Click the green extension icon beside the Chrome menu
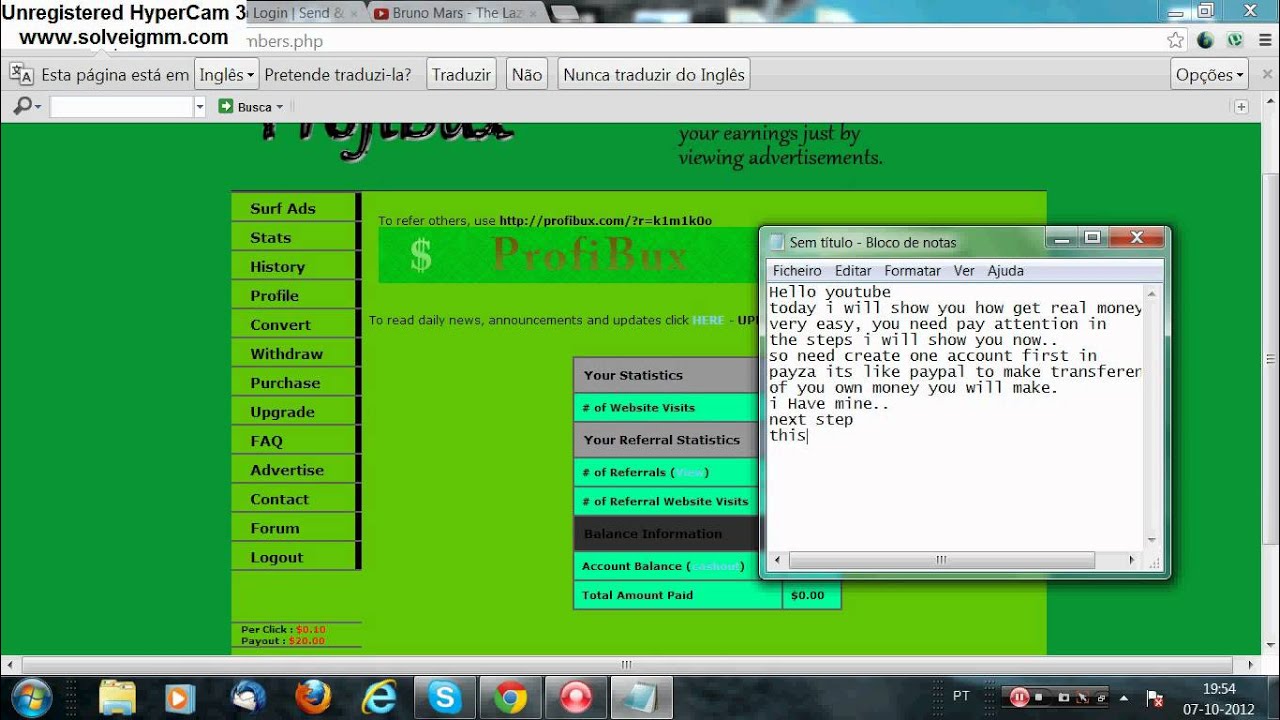 [1235, 41]
